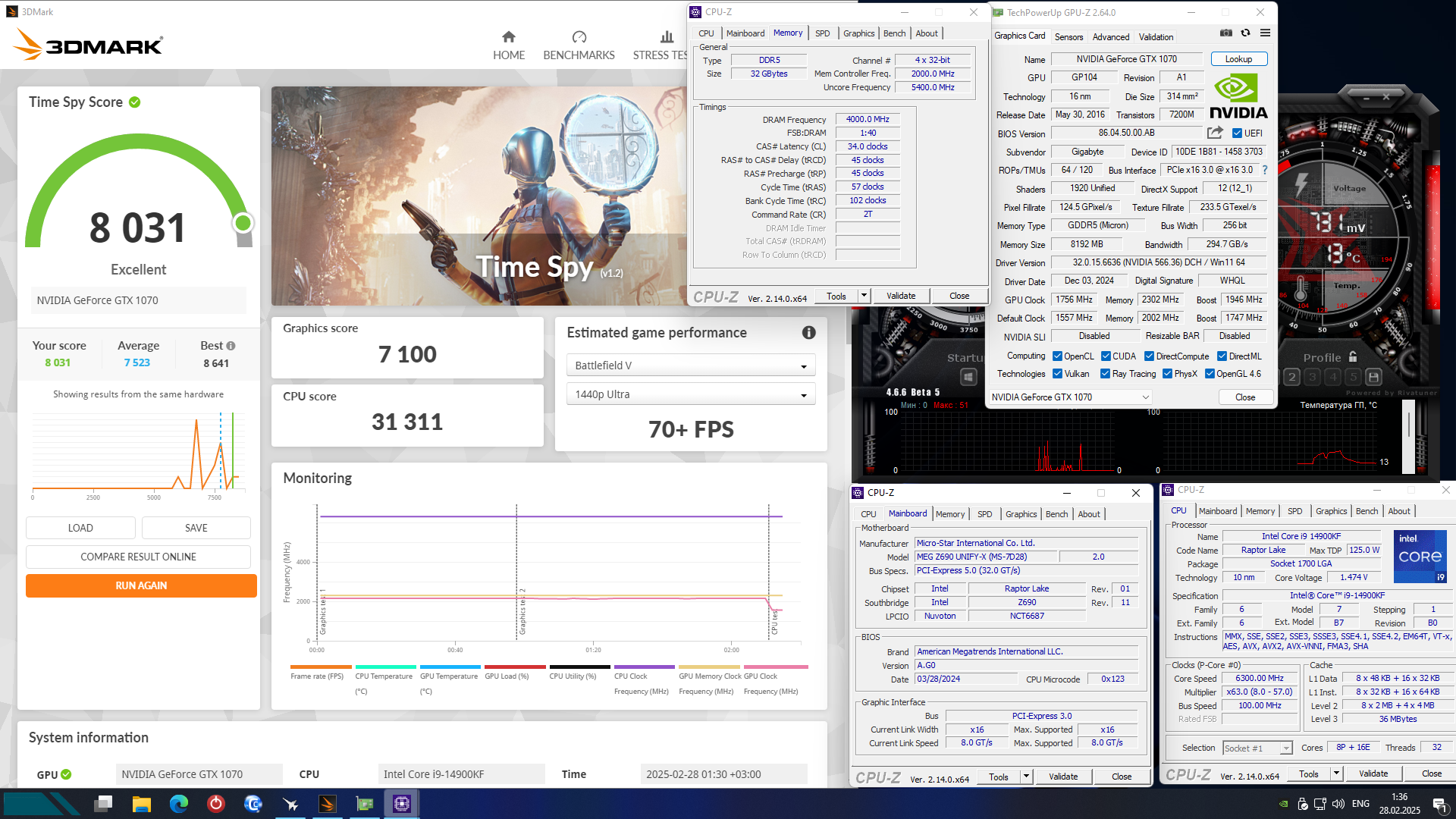Click the ENG language indicator in tray
The height and width of the screenshot is (819, 1456).
click(x=1360, y=804)
